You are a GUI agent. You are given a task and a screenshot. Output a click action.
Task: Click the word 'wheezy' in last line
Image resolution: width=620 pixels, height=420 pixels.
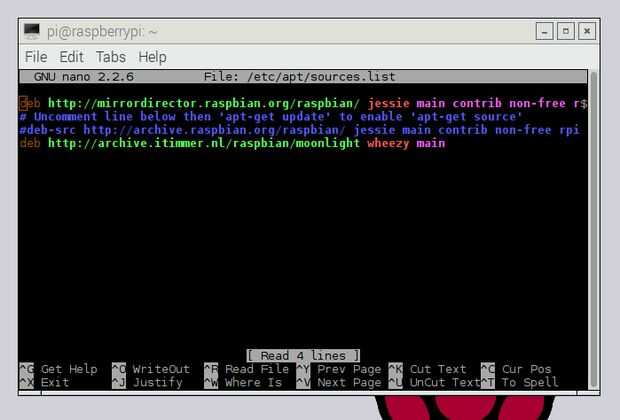pyautogui.click(x=388, y=143)
